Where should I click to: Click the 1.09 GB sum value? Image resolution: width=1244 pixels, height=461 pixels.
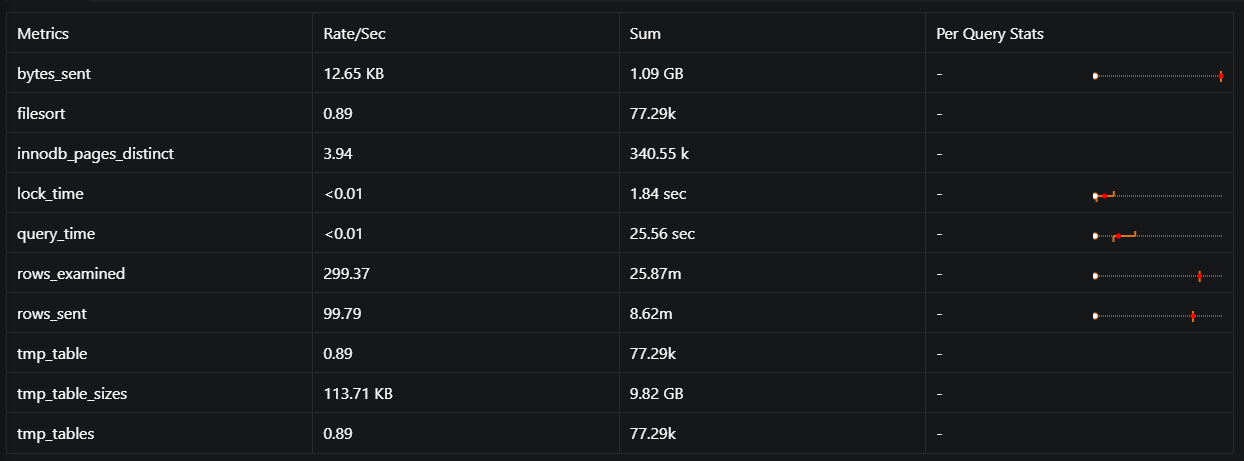[656, 74]
